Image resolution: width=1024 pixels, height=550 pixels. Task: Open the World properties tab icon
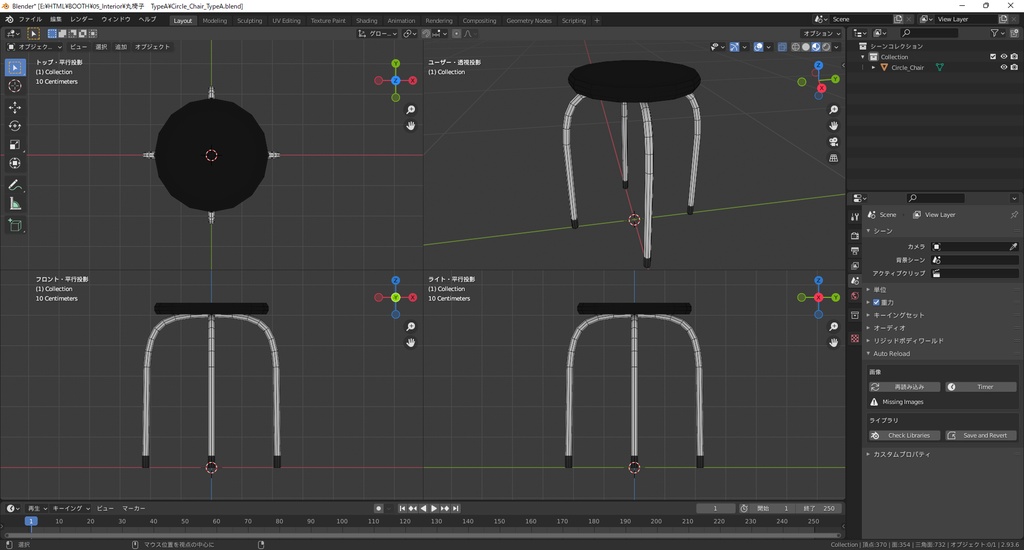[854, 296]
